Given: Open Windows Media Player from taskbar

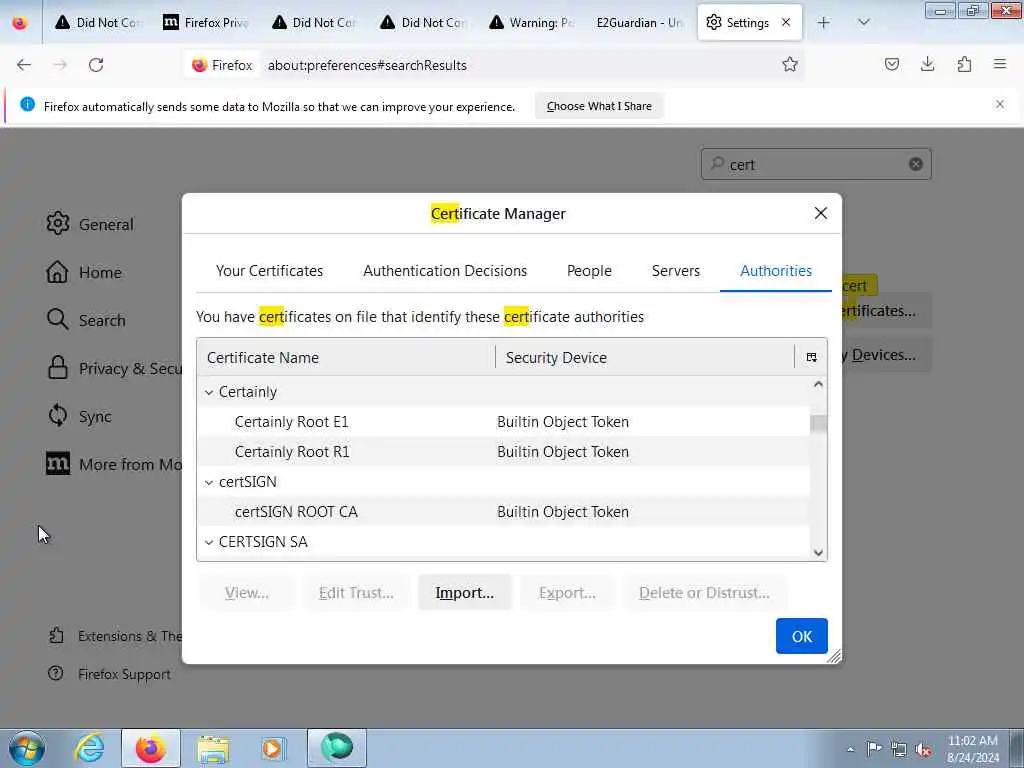Looking at the screenshot, I should (273, 748).
